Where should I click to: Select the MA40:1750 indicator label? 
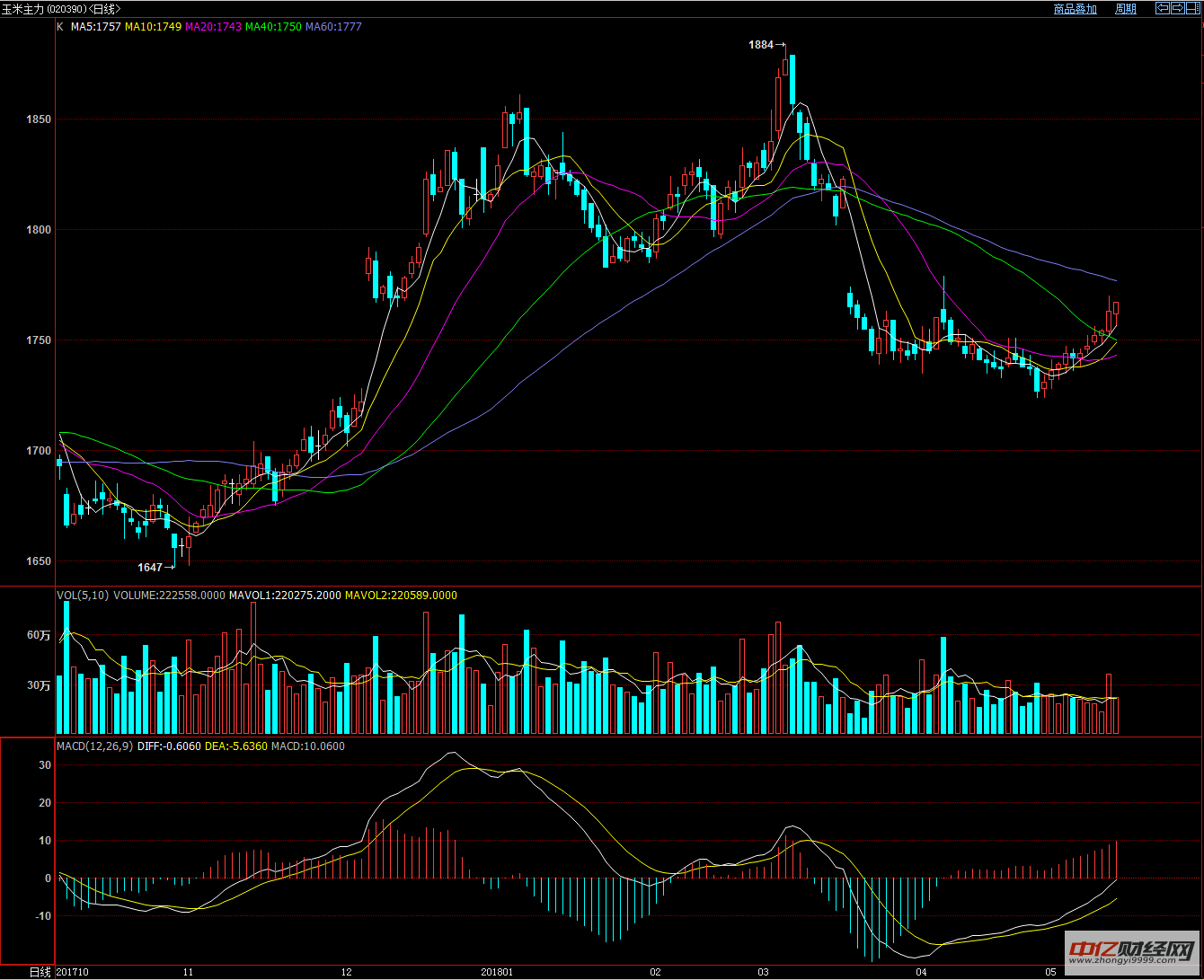click(x=273, y=27)
